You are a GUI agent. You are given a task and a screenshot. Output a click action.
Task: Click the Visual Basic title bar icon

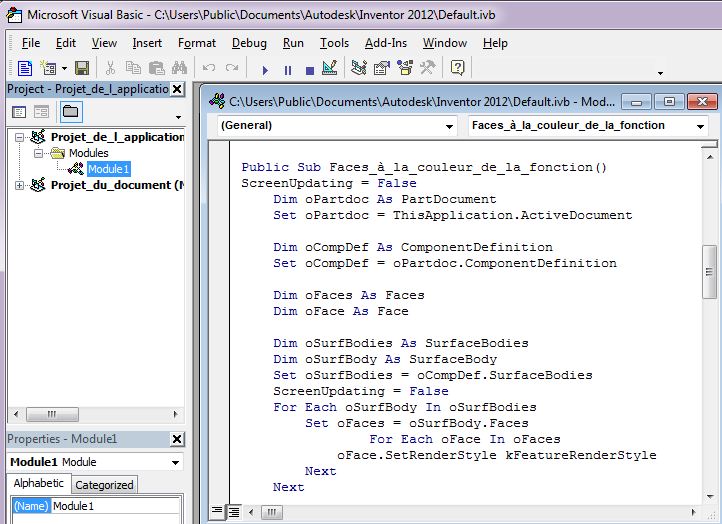(x=14, y=15)
